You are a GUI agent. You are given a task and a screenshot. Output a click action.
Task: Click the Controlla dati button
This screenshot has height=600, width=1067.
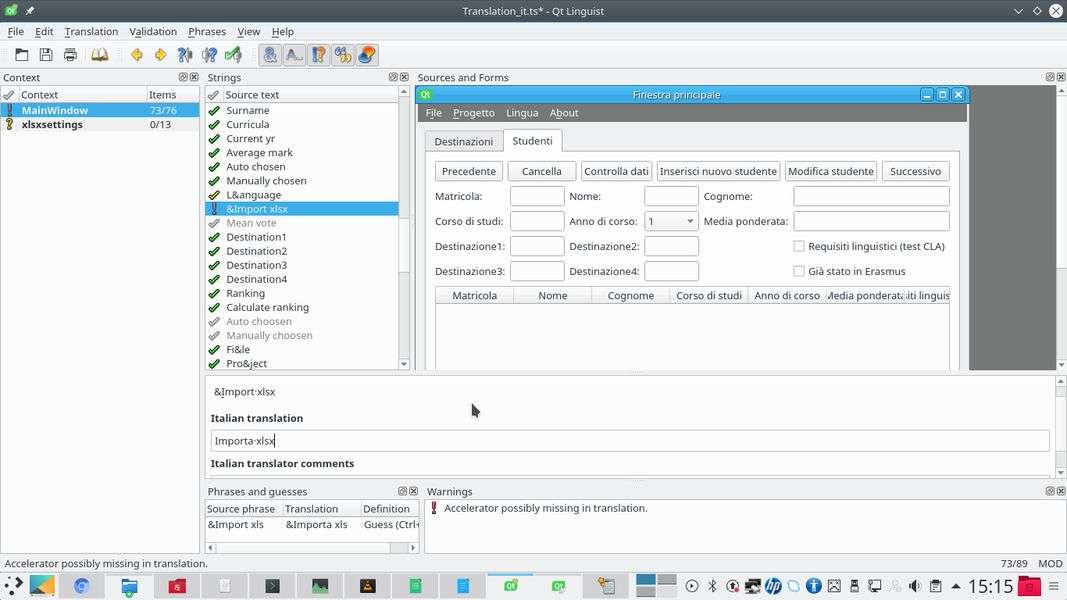tap(616, 171)
